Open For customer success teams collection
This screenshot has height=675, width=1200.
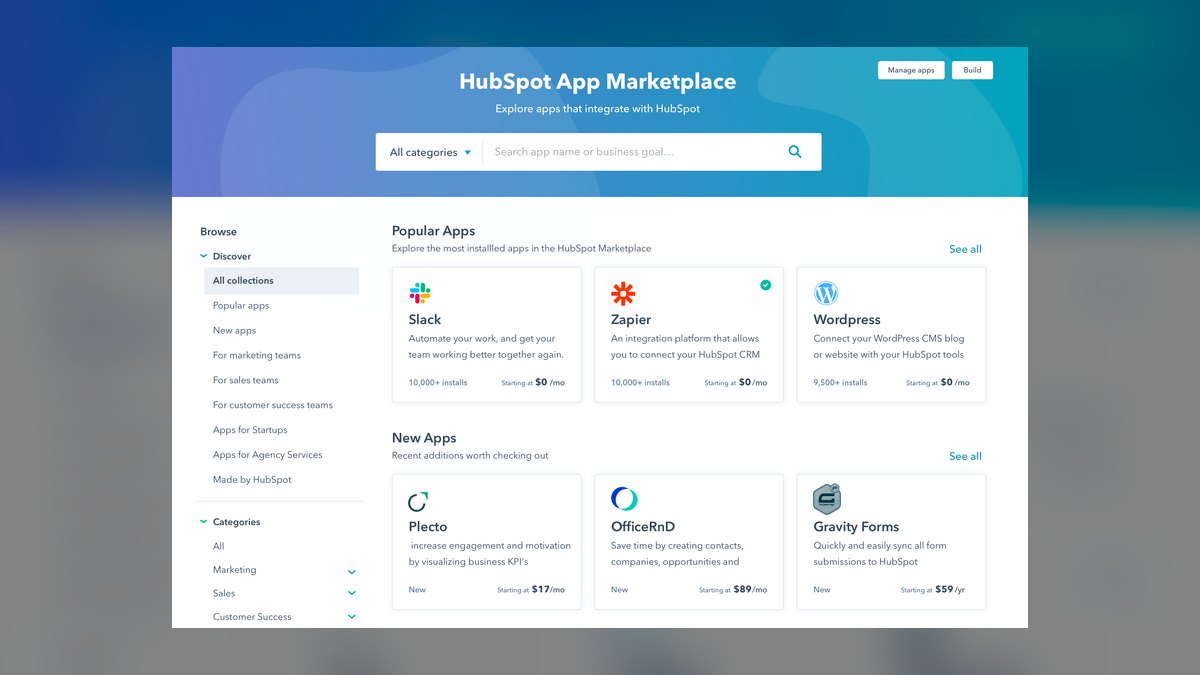pyautogui.click(x=273, y=405)
